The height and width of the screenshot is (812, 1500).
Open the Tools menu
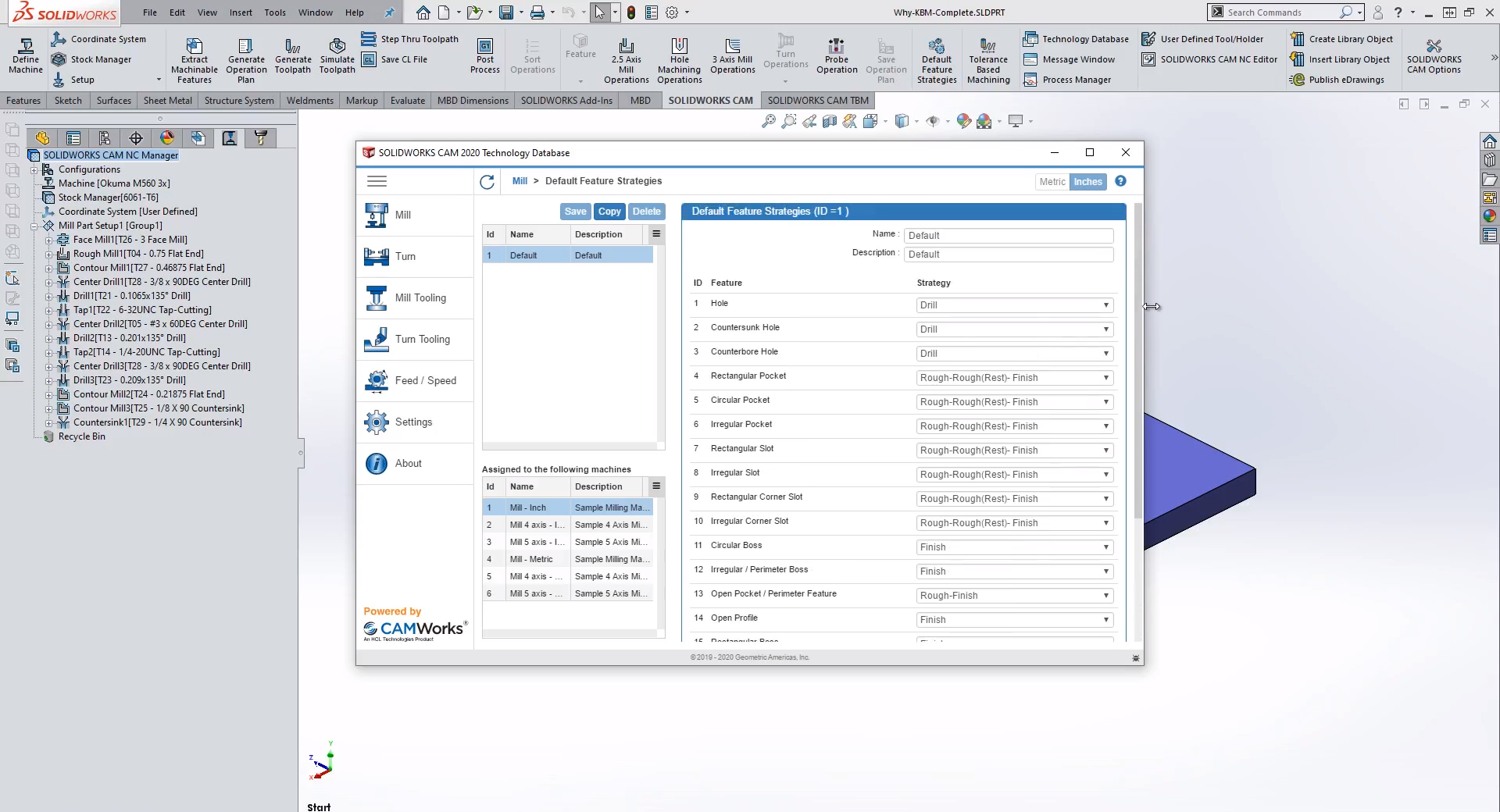point(275,12)
